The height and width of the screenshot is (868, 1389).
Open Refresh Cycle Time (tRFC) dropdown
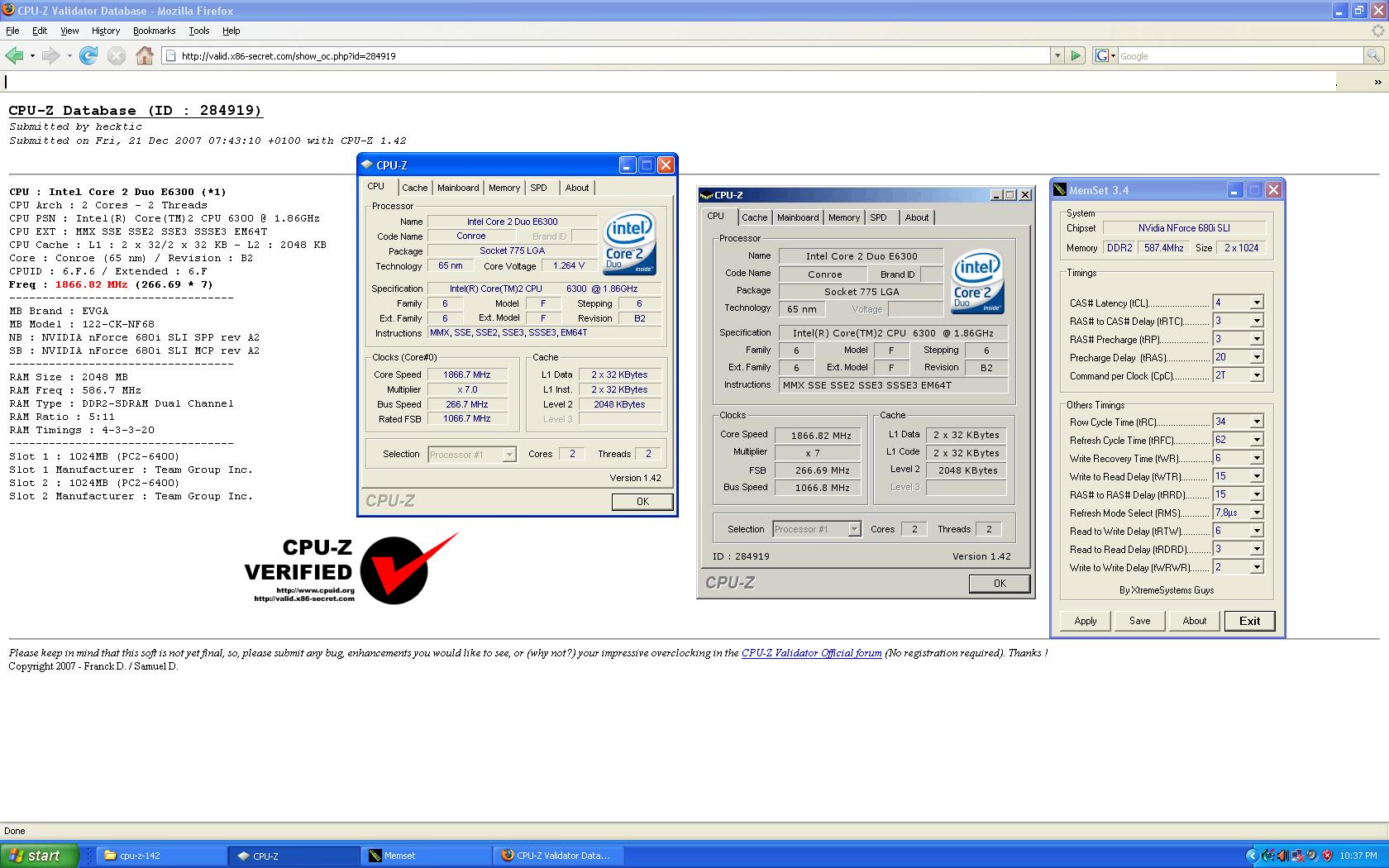pos(1256,440)
